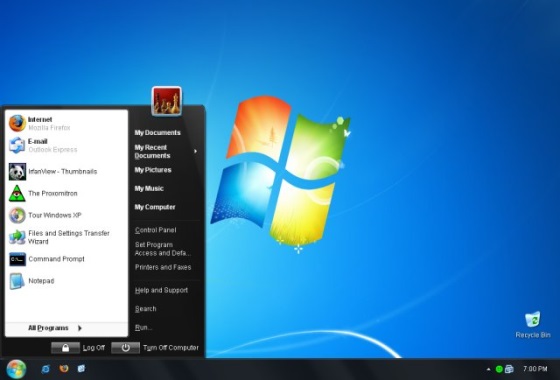Open the Command Prompt icon
The width and height of the screenshot is (560, 380).
coord(17,259)
